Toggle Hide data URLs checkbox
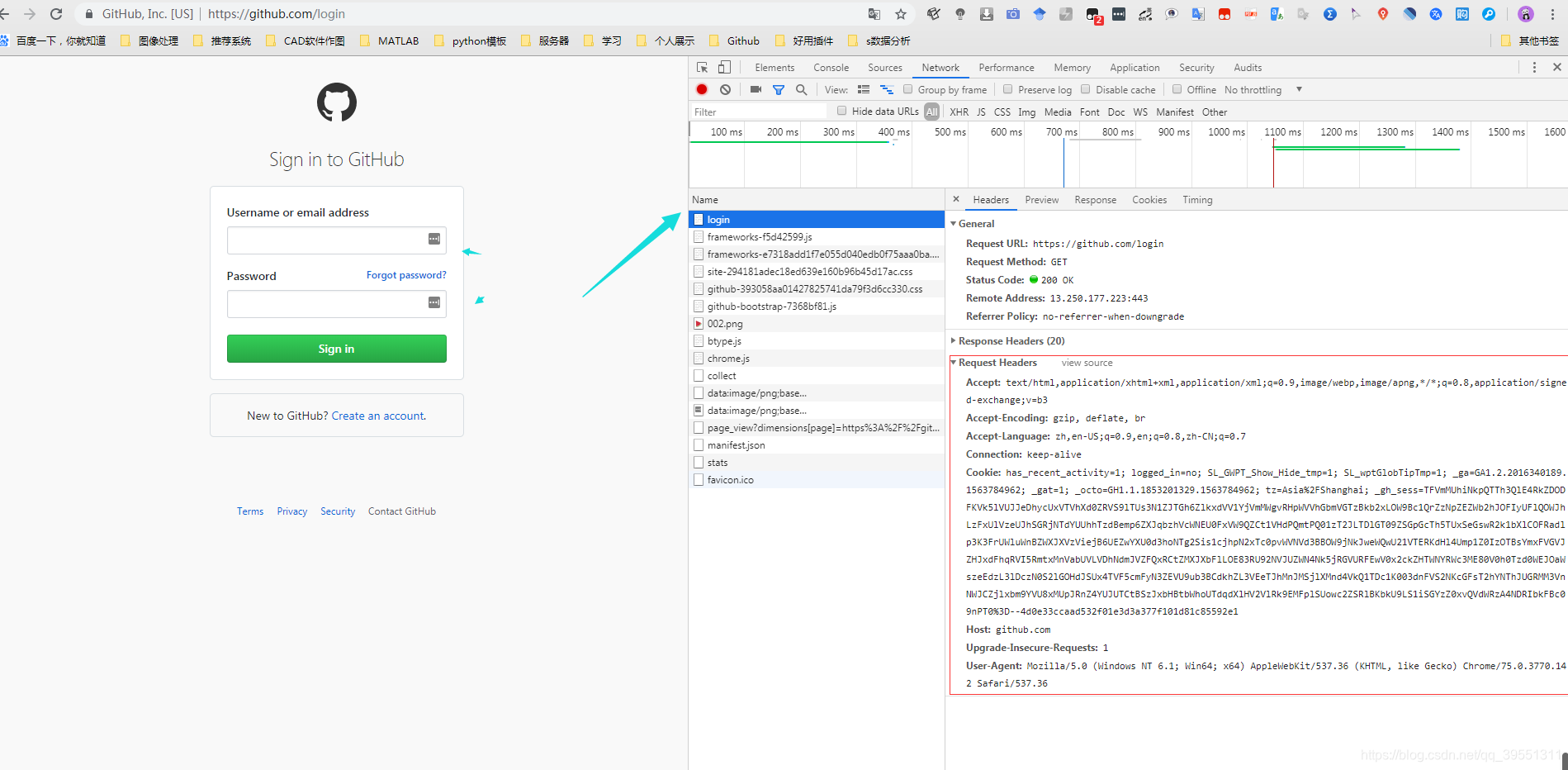This screenshot has height=770, width=1568. pyautogui.click(x=842, y=111)
